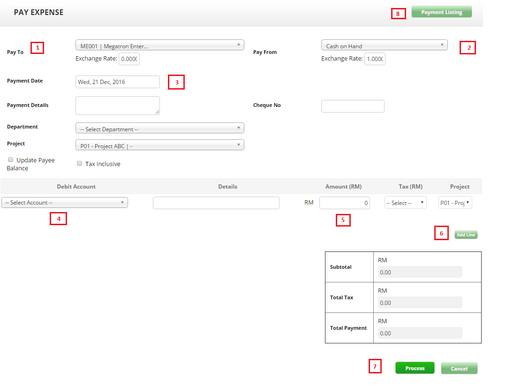The image size is (506, 387).
Task: Click the Payment Listing button
Action: click(441, 12)
